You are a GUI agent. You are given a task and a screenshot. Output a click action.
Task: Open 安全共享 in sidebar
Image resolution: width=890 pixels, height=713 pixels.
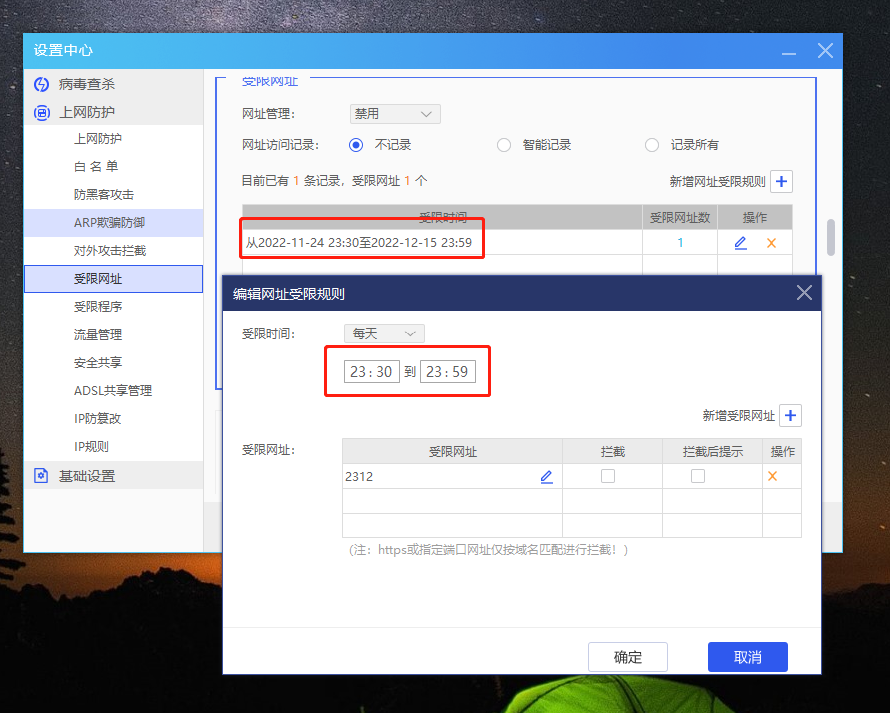coord(113,362)
